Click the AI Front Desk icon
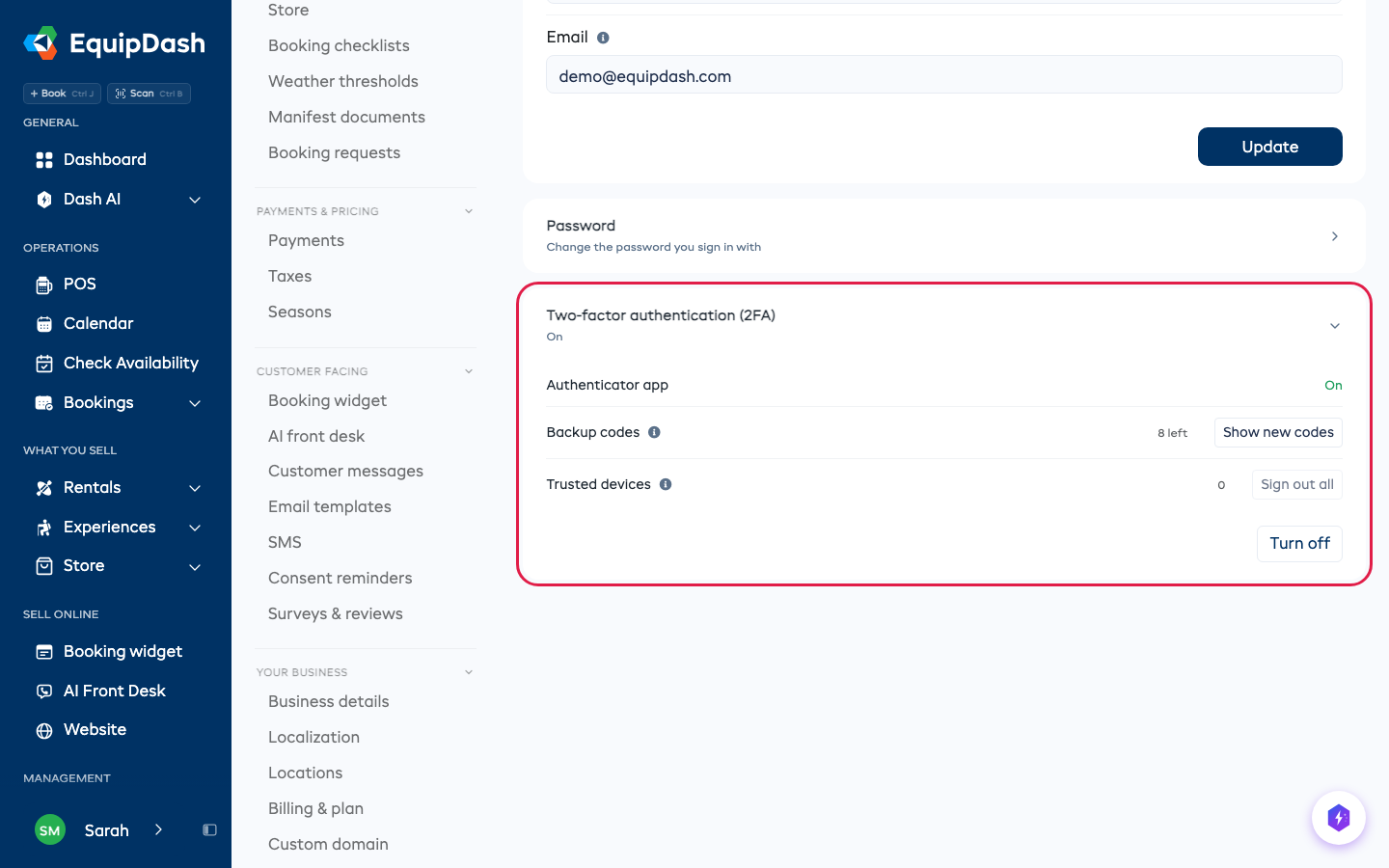This screenshot has height=868, width=1389. coord(44,692)
